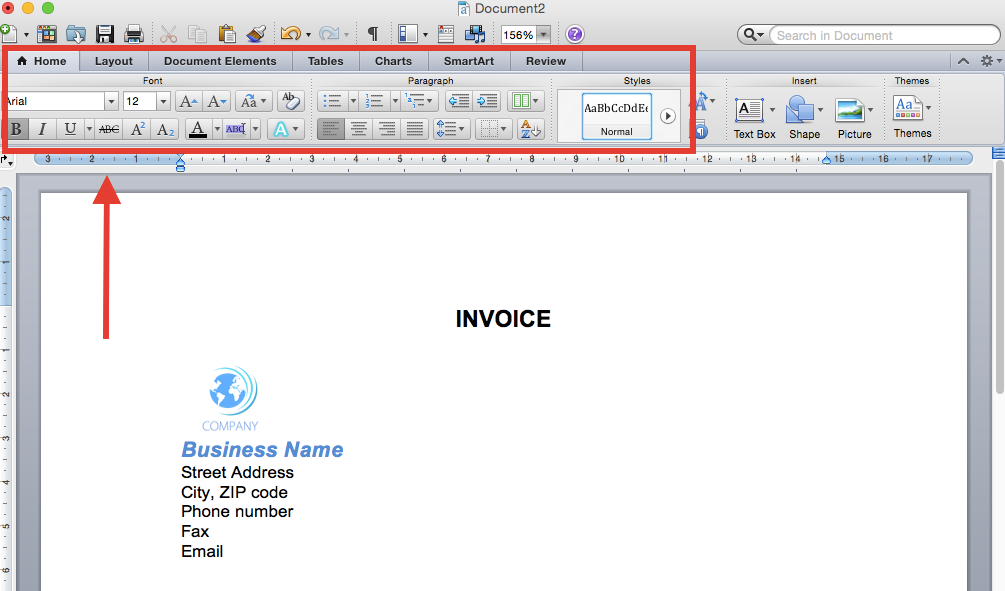Select Normal style
This screenshot has height=591, width=1005.
click(617, 116)
